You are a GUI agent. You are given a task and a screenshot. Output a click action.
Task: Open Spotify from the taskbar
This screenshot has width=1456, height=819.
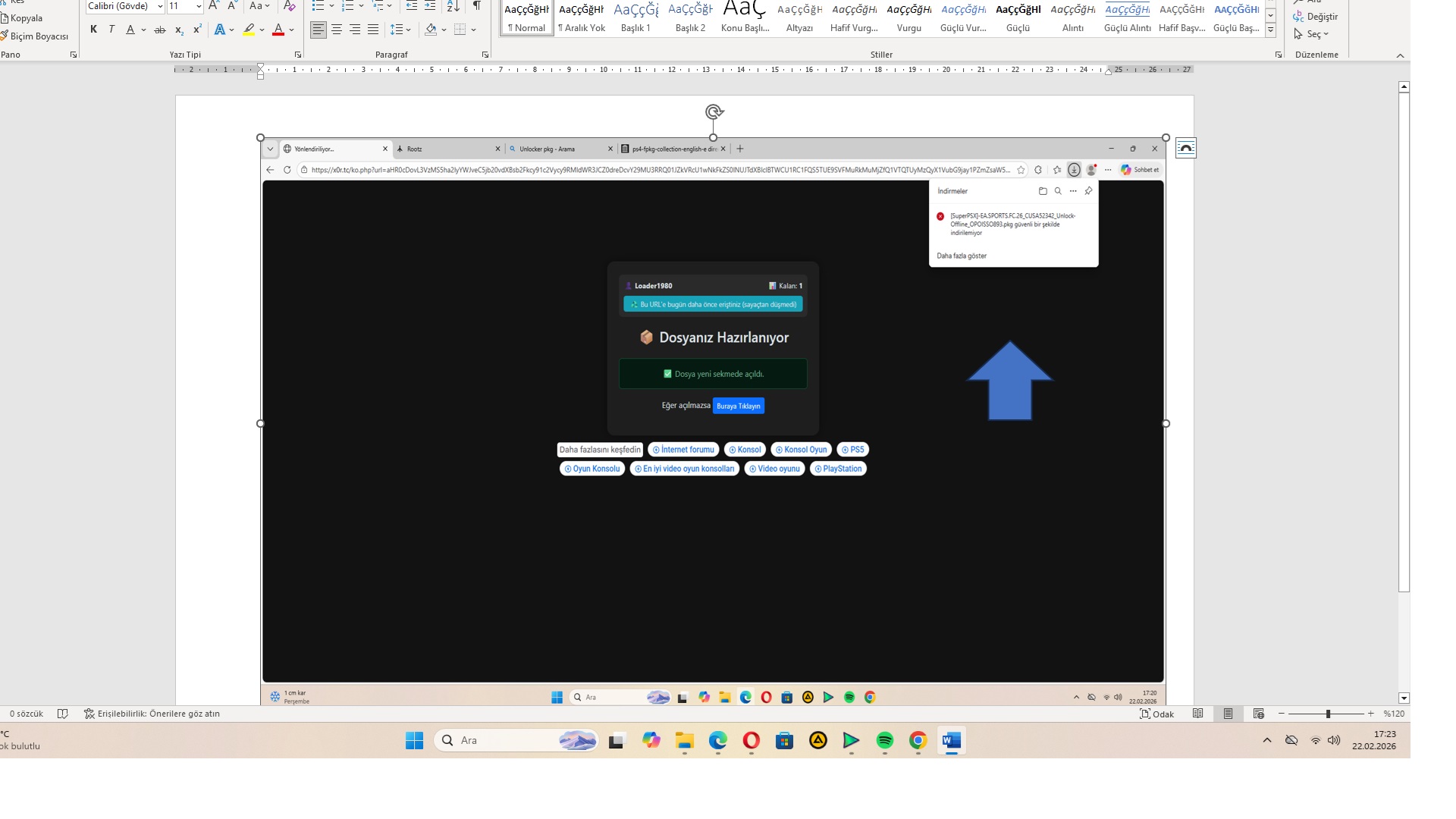coord(884,740)
